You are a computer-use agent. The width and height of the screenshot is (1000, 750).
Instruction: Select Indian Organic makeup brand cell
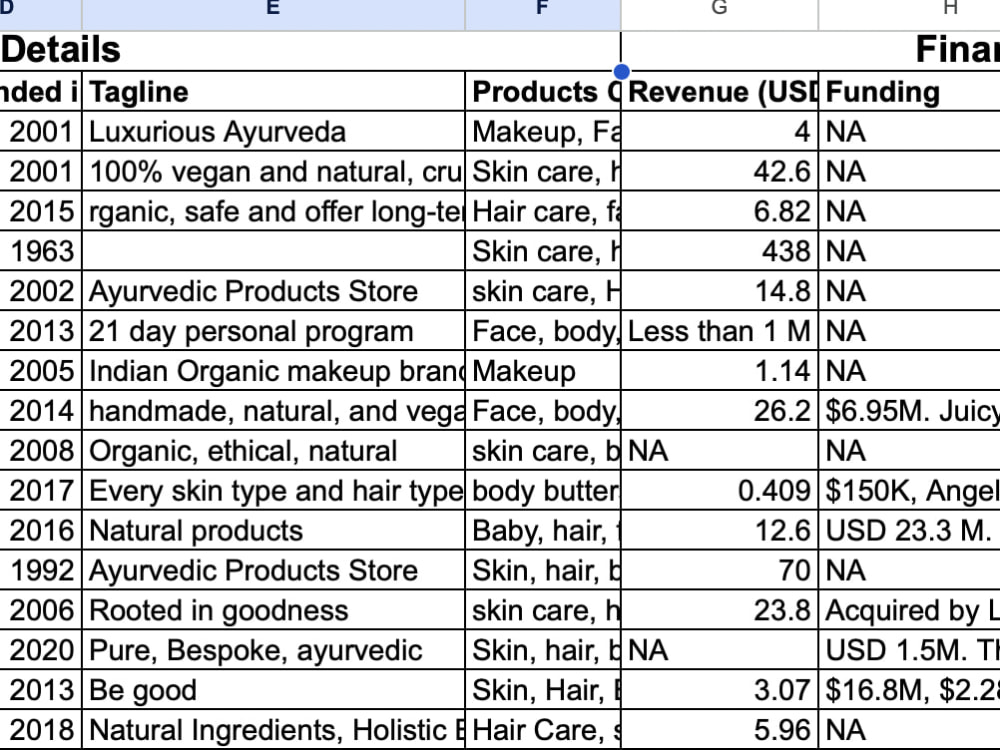tap(274, 371)
